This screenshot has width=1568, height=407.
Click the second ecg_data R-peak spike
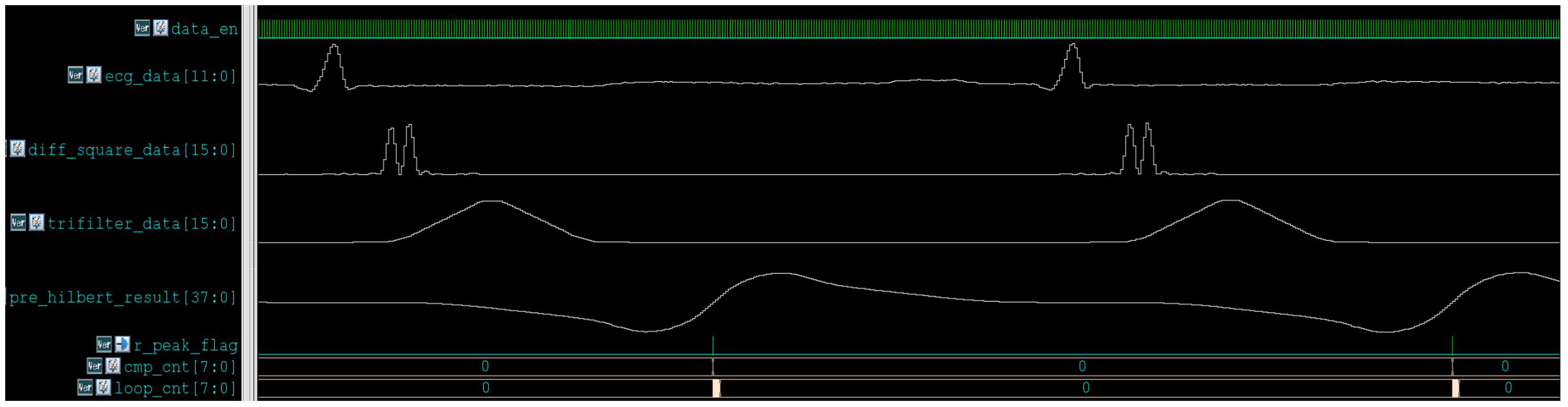click(1073, 67)
